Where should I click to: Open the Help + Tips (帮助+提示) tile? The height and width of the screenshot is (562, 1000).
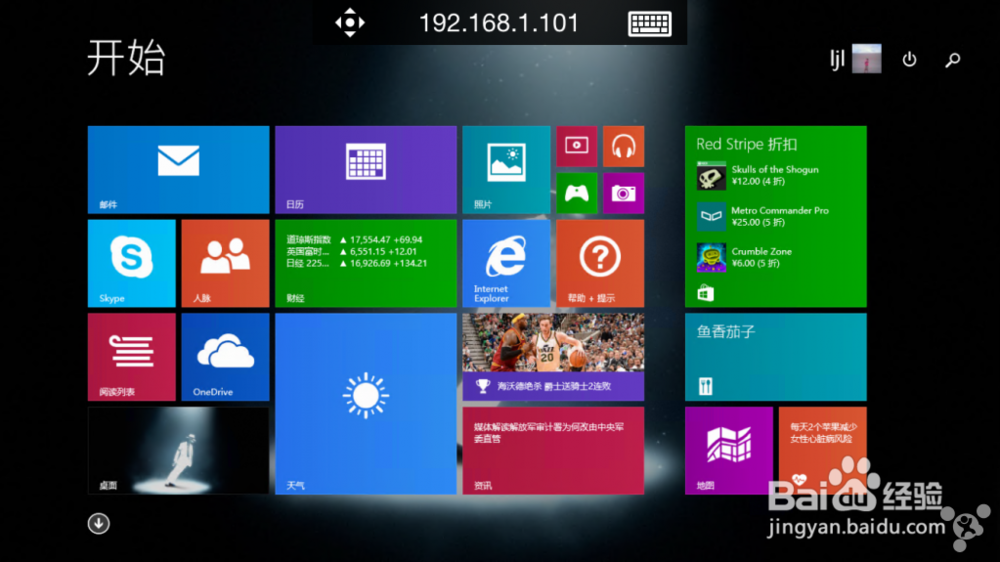[x=600, y=263]
